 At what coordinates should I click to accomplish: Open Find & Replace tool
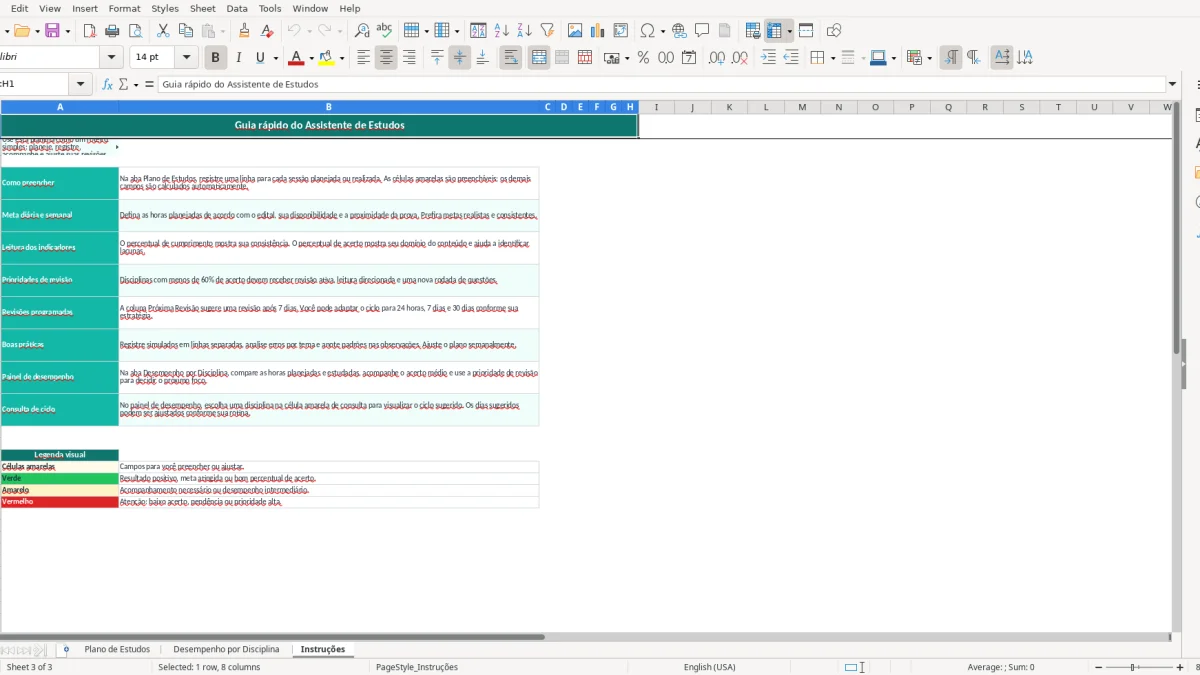pyautogui.click(x=362, y=31)
